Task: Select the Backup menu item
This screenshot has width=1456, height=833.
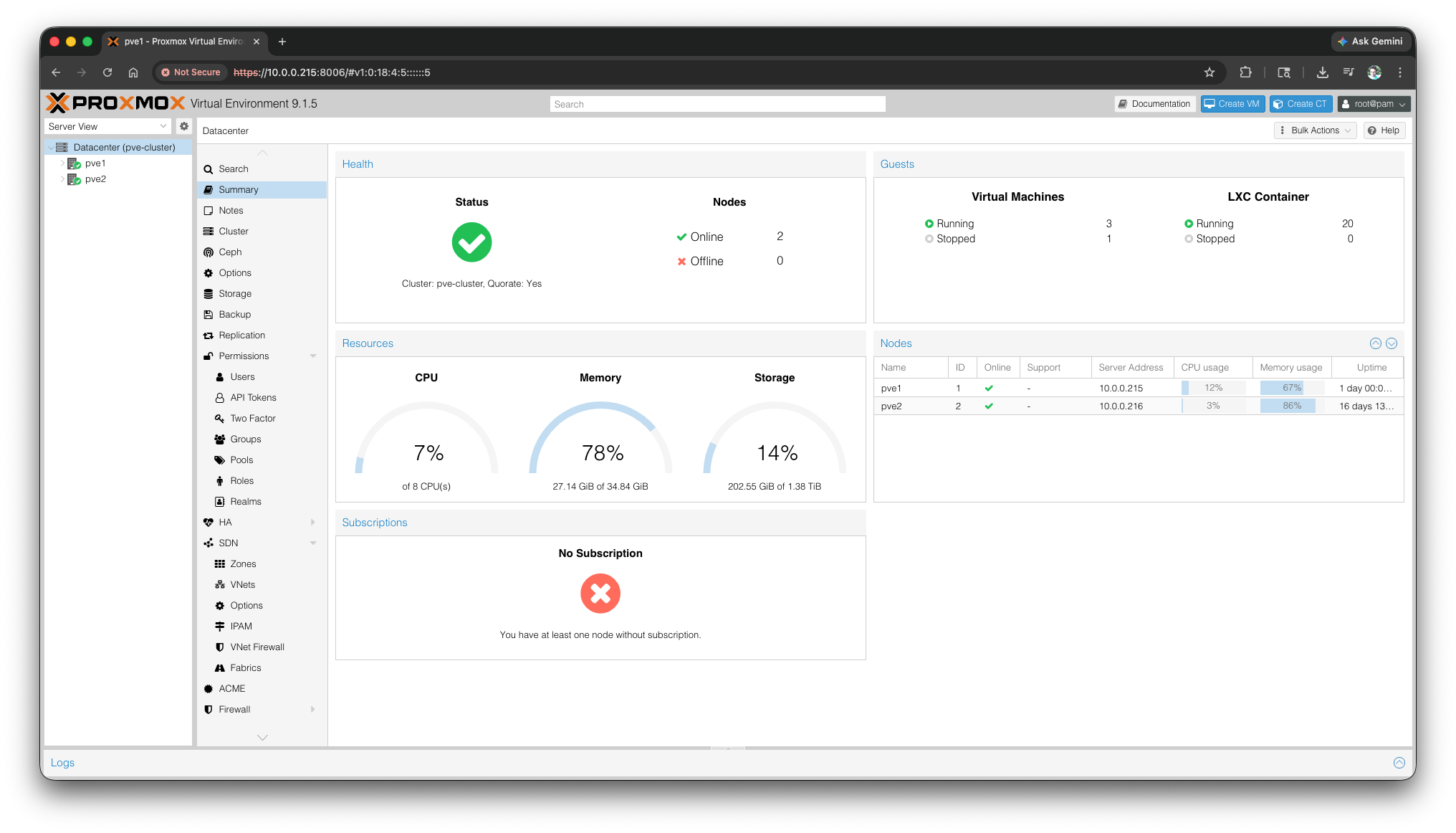Action: pos(234,315)
